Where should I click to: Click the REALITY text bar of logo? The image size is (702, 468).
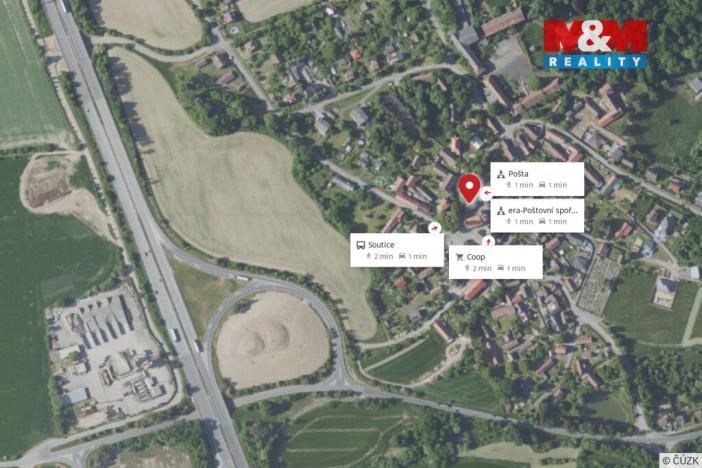tap(595, 62)
